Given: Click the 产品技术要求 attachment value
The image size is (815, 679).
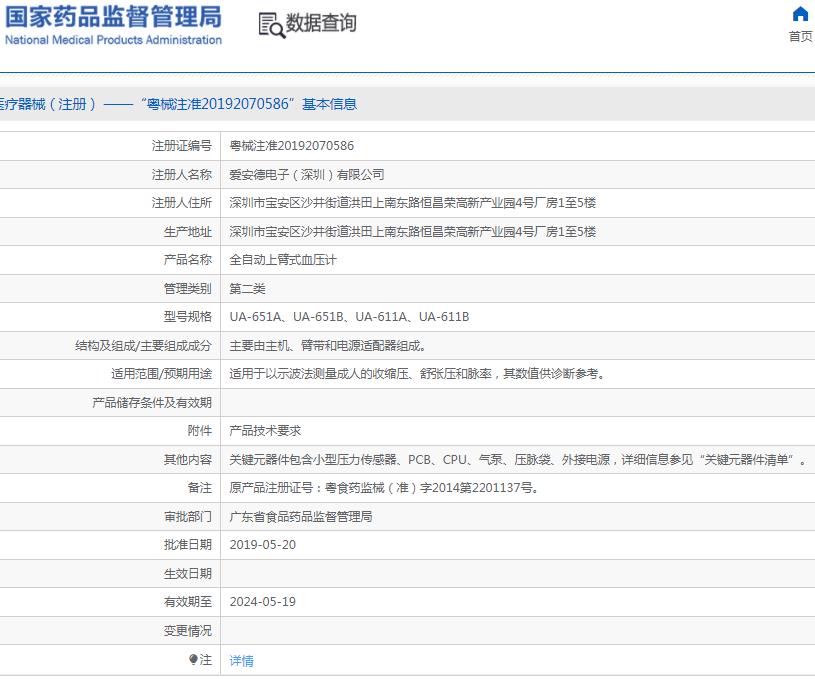Looking at the screenshot, I should click(265, 431).
